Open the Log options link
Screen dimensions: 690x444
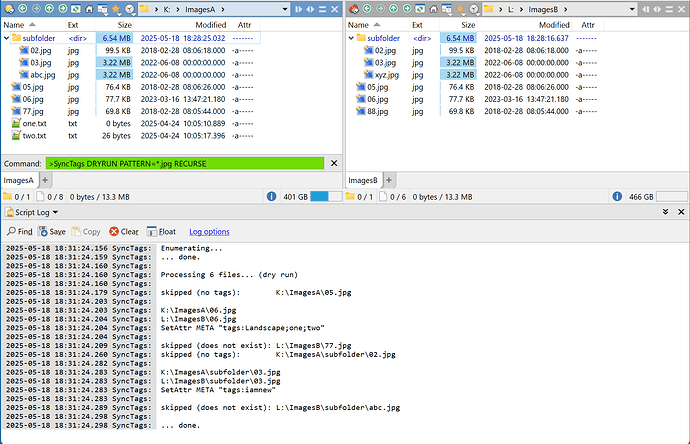[209, 231]
